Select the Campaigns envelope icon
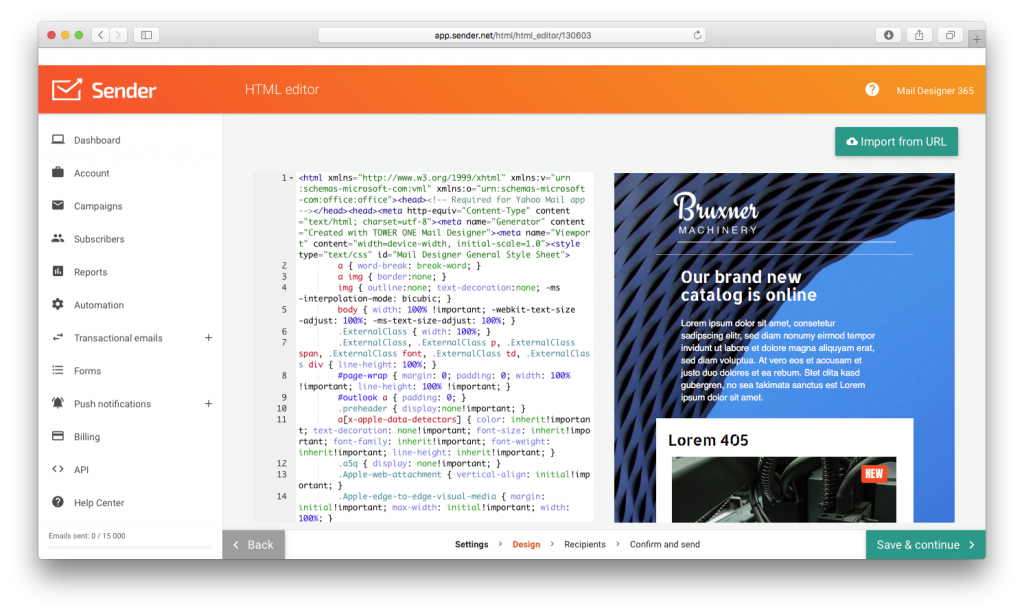 (x=58, y=205)
